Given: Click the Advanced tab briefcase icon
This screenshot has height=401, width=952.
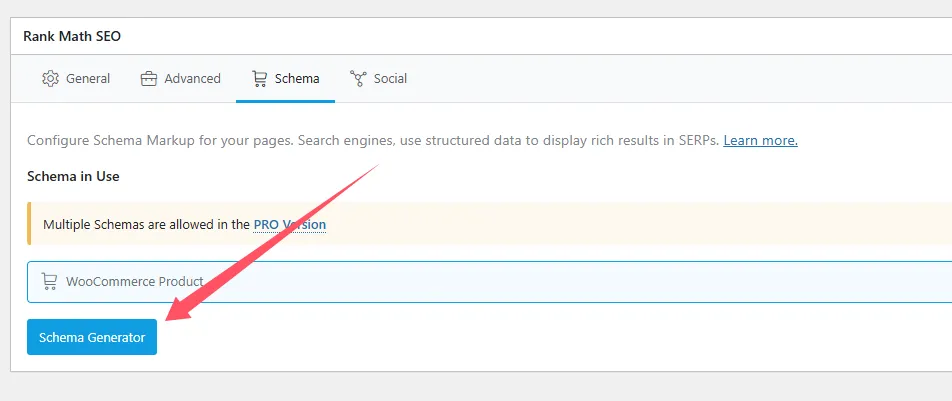Looking at the screenshot, I should coord(149,78).
